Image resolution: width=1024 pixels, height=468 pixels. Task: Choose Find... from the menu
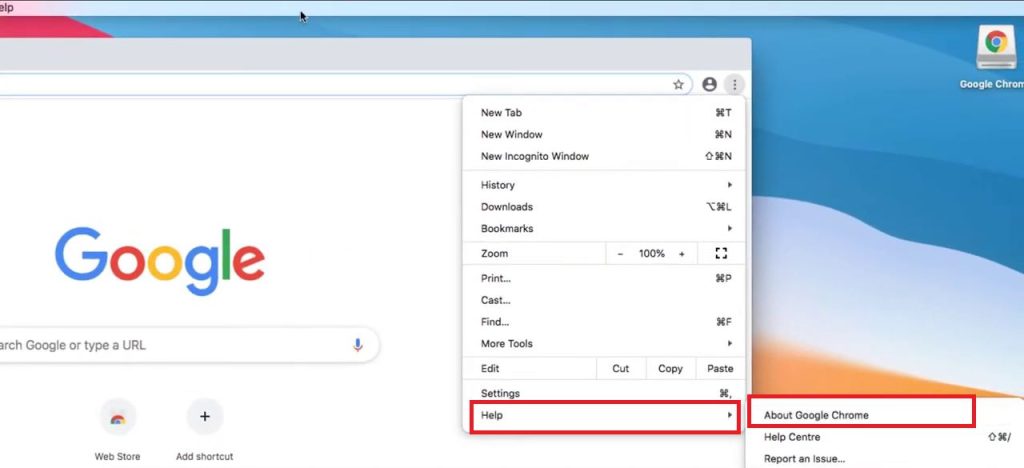coord(603,322)
